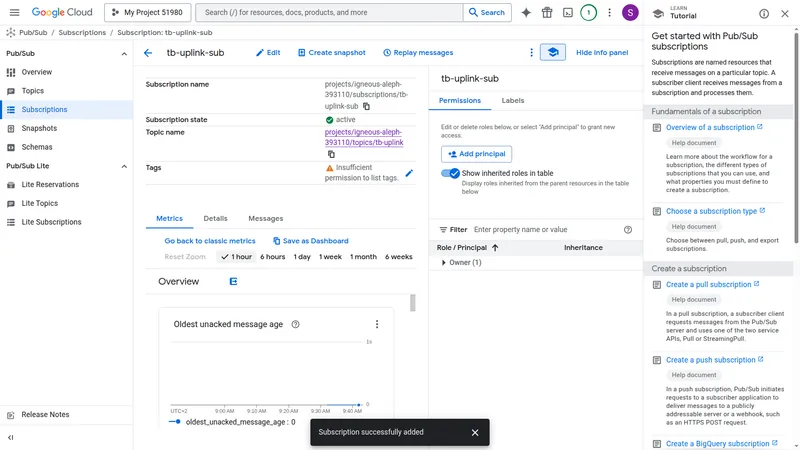The width and height of the screenshot is (800, 450).
Task: Open help for Oldest unacked message age
Action: pos(295,324)
